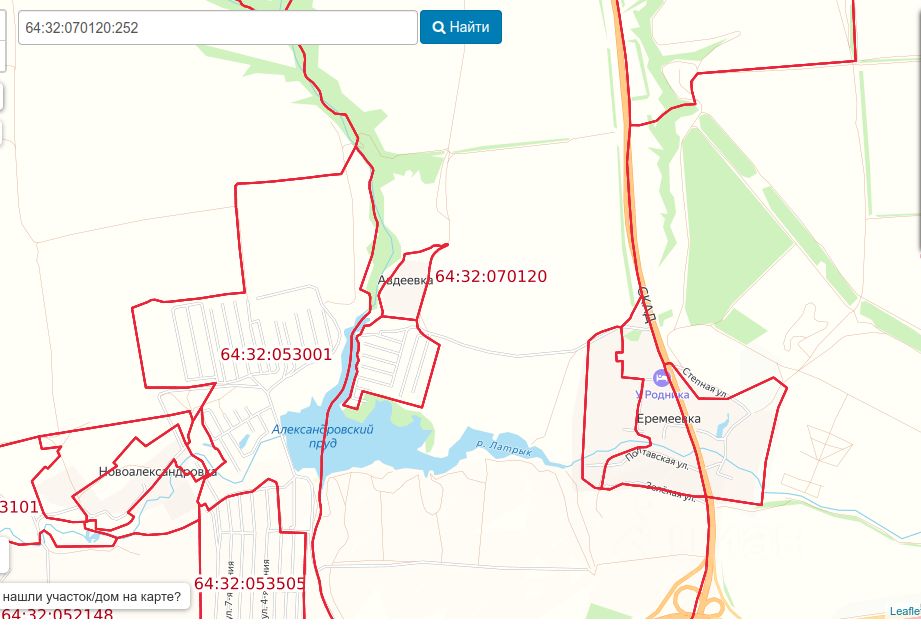Click the 'нашли участок/дом на карте?' prompt
921x636 pixels.
(x=92, y=597)
